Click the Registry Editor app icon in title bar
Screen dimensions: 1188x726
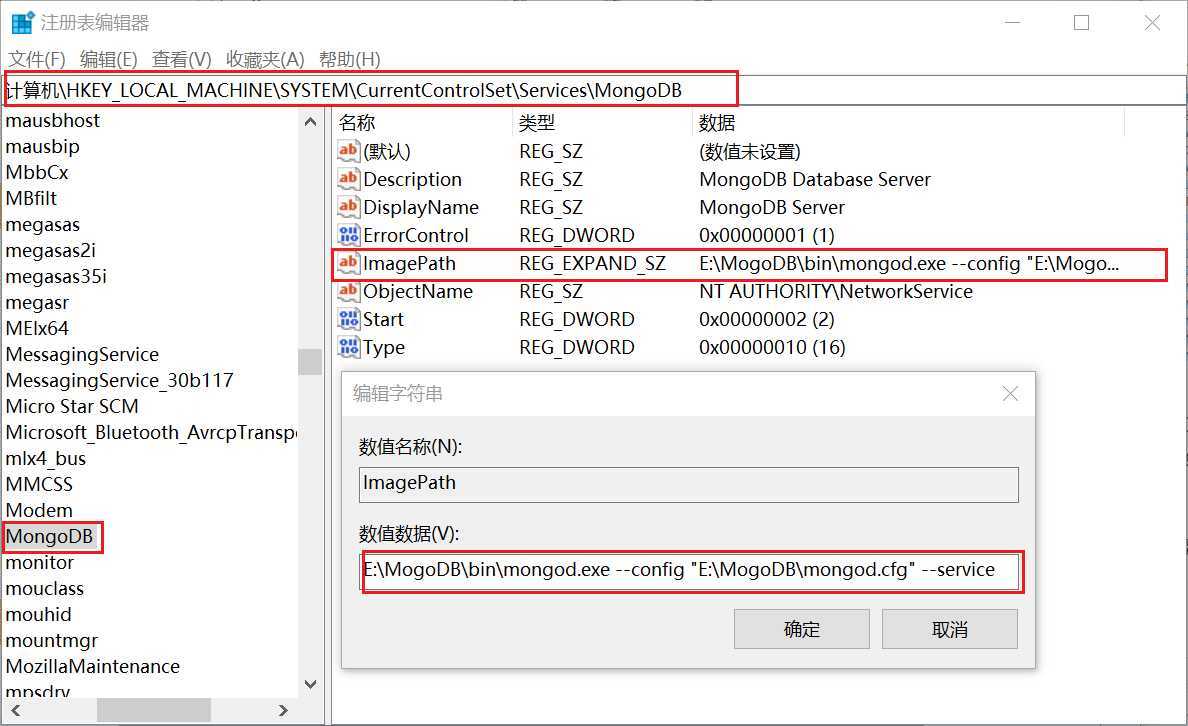click(22, 23)
